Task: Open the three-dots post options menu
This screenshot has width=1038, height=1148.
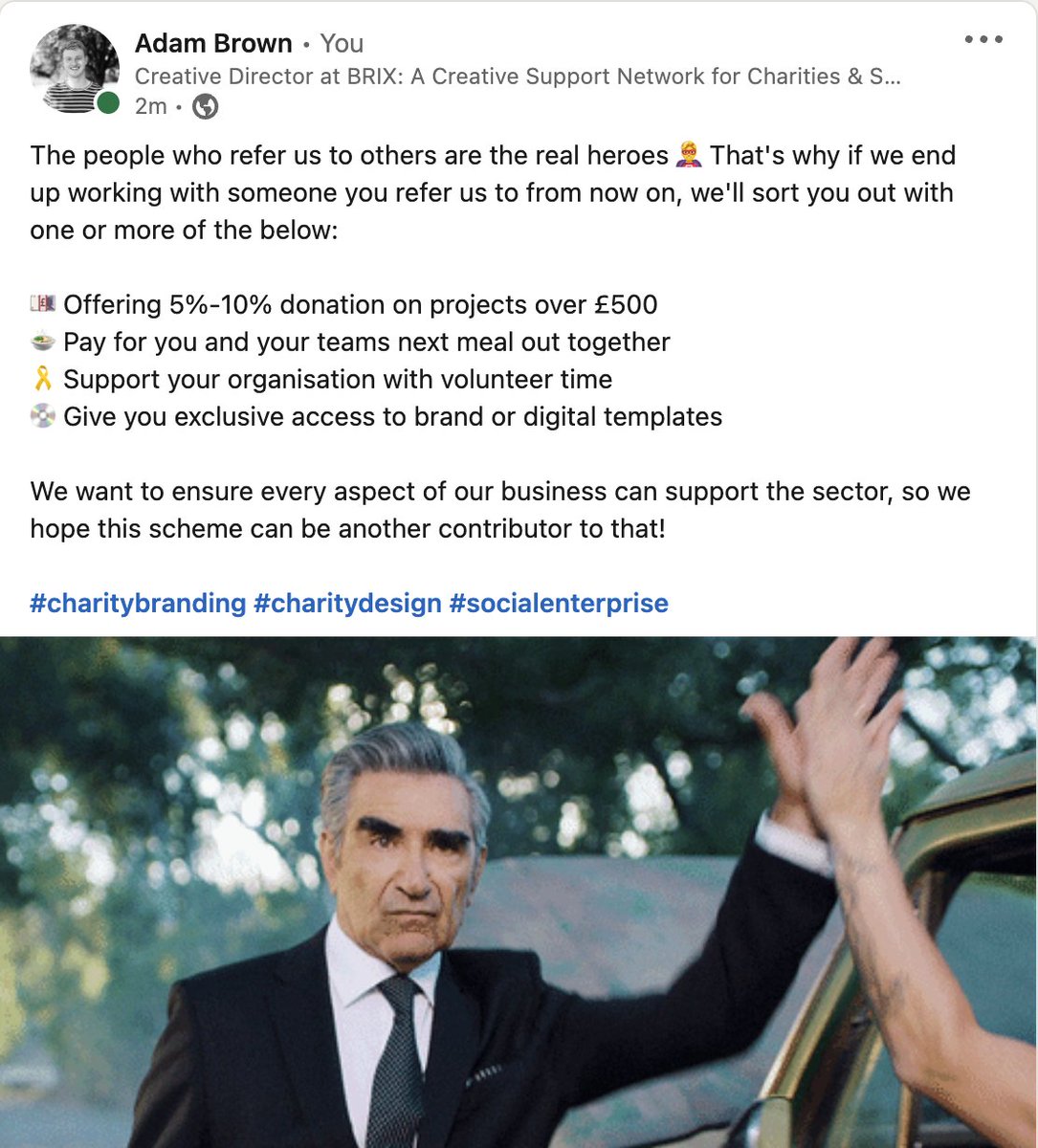Action: coord(983,40)
